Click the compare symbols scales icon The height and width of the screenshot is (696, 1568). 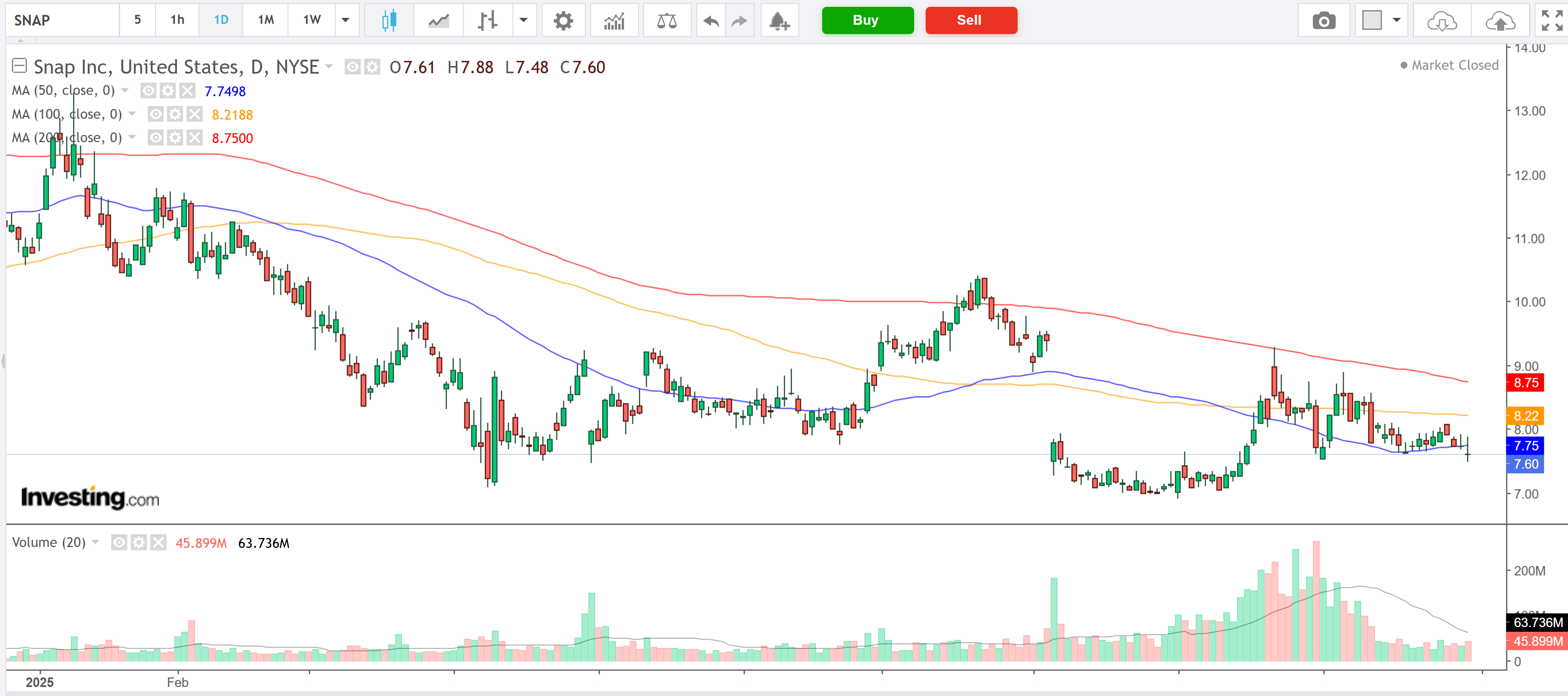coord(667,20)
